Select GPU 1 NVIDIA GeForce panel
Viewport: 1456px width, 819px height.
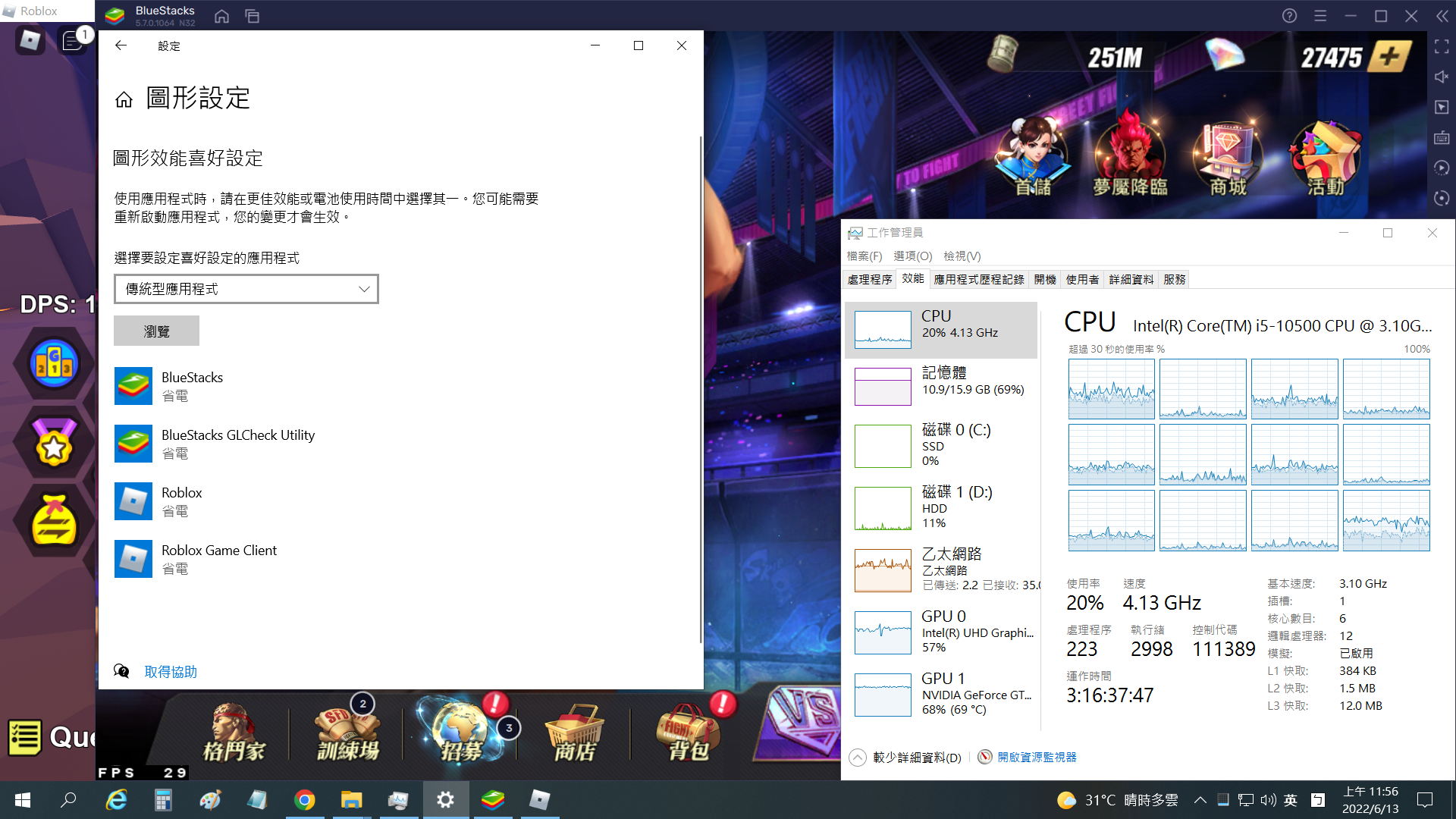(941, 695)
